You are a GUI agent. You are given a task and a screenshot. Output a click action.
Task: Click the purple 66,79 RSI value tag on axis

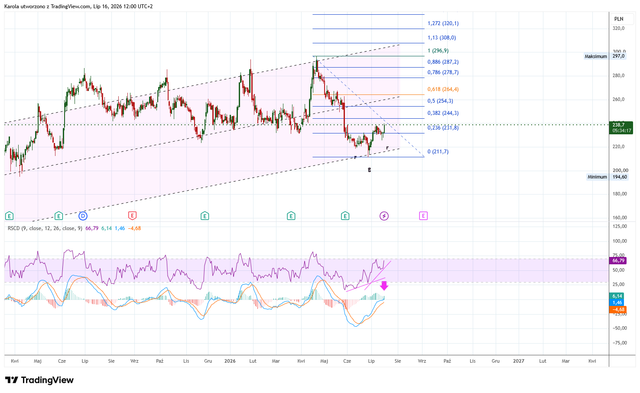(x=618, y=260)
